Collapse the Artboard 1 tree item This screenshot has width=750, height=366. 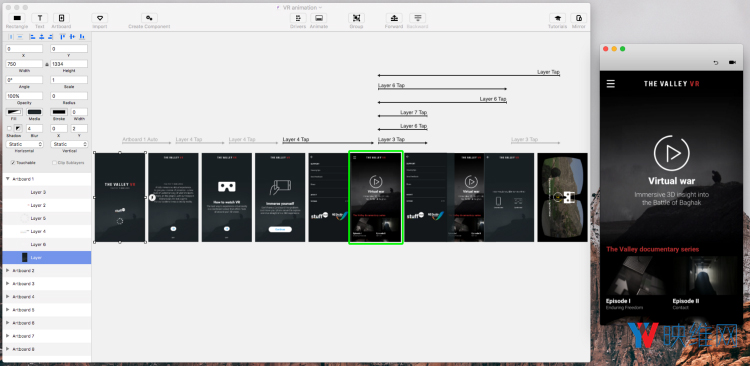[x=8, y=178]
